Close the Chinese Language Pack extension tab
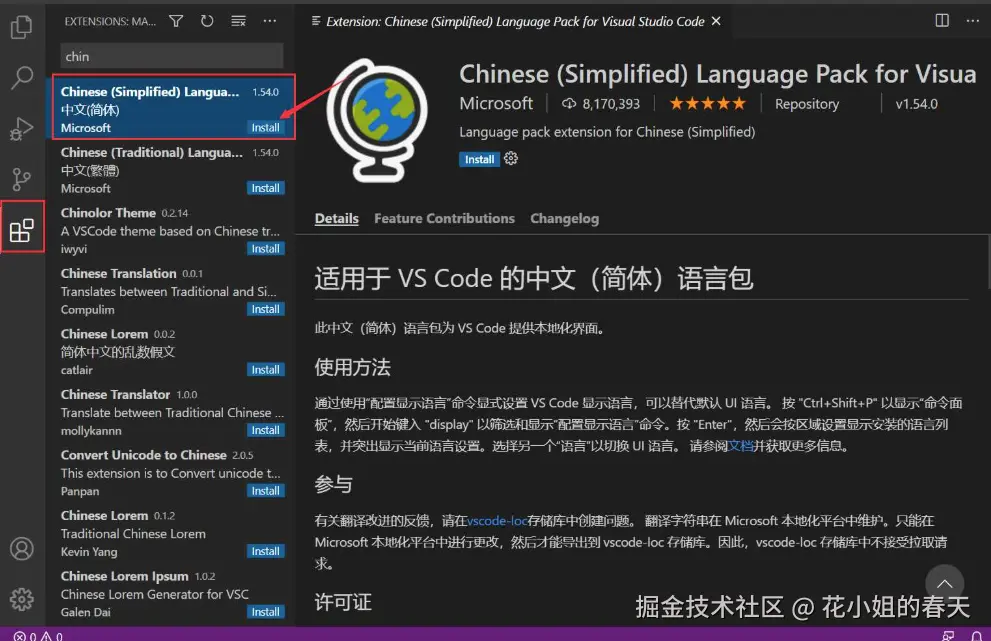Screen dimensions: 991x641 pos(716,21)
